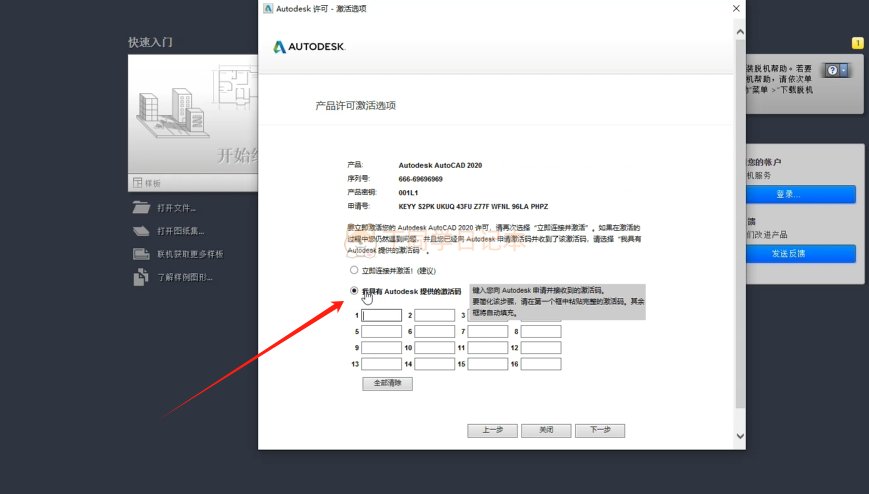Click the 上一步 previous step button
Screen dimensions: 869x494
[x=492, y=430]
